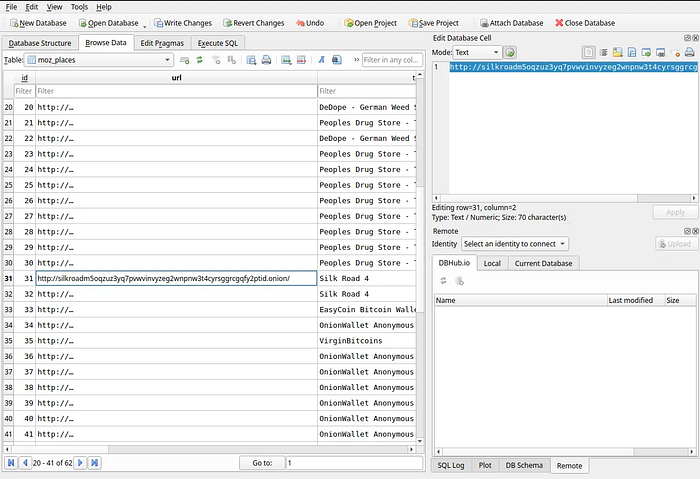Image resolution: width=700 pixels, height=479 pixels.
Task: Click the find in table icon
Action: click(337, 60)
